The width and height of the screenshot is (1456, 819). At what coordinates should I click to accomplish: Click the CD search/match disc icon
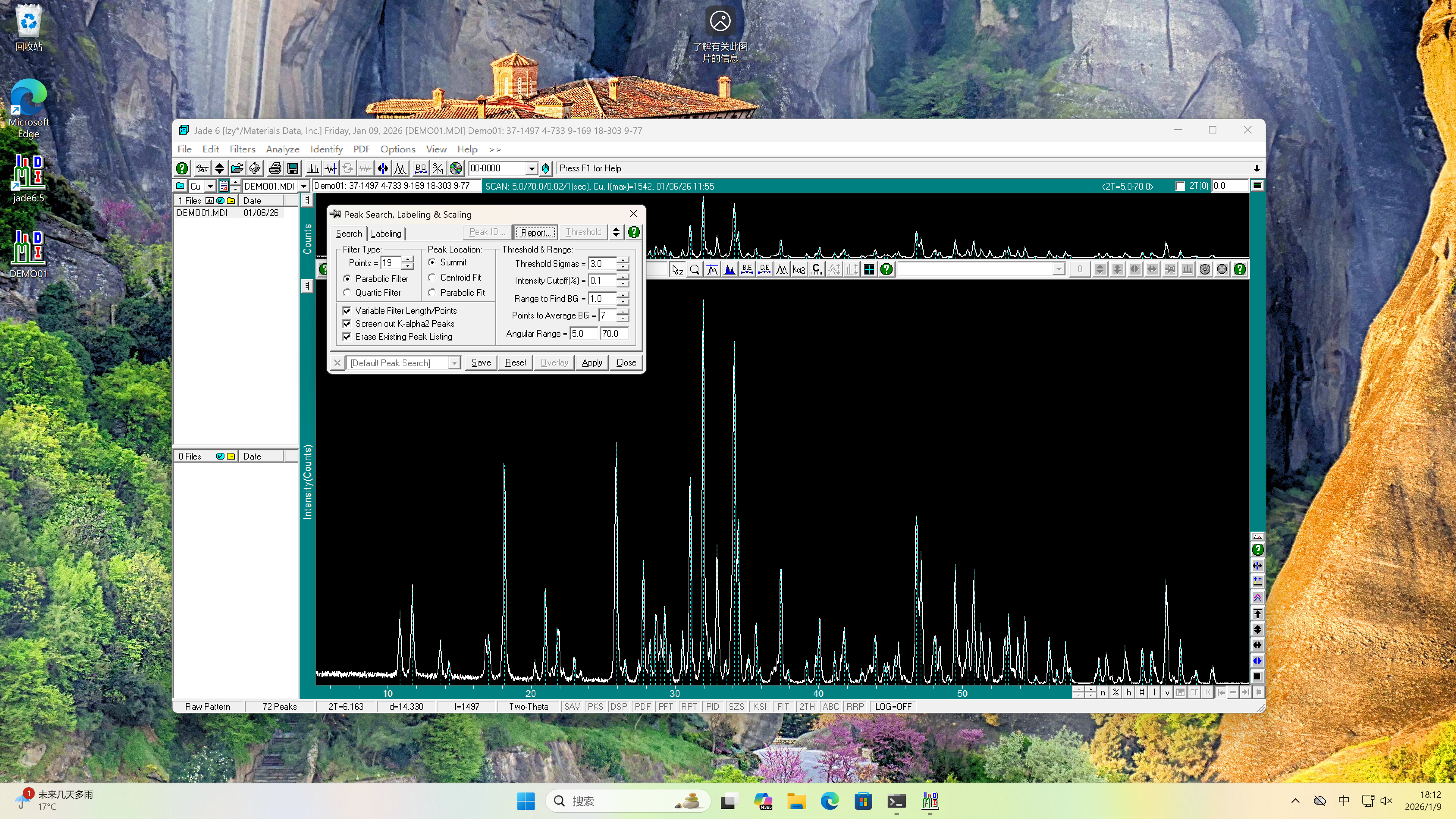pyautogui.click(x=455, y=168)
